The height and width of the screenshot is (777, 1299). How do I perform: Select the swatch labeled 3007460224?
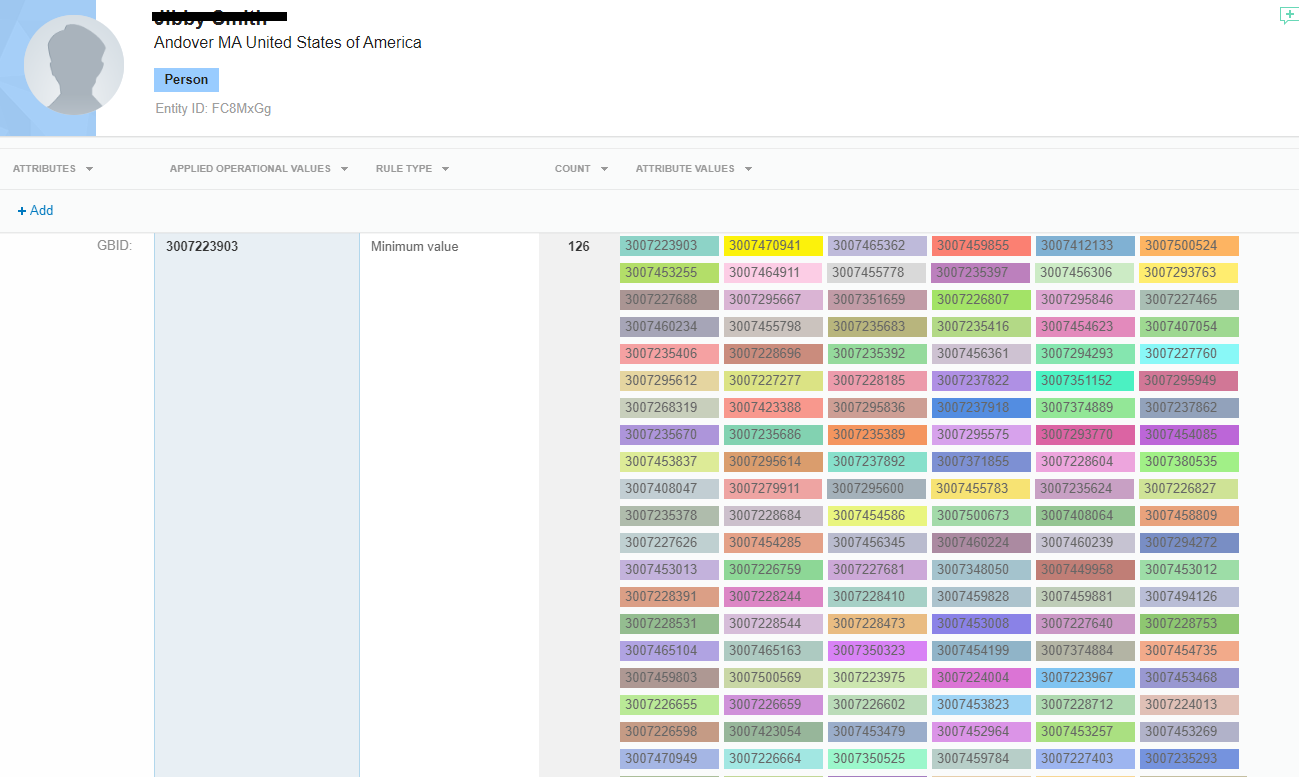click(x=981, y=543)
